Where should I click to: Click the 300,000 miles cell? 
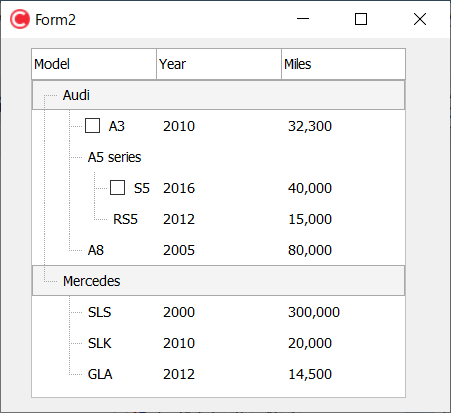[x=314, y=312]
